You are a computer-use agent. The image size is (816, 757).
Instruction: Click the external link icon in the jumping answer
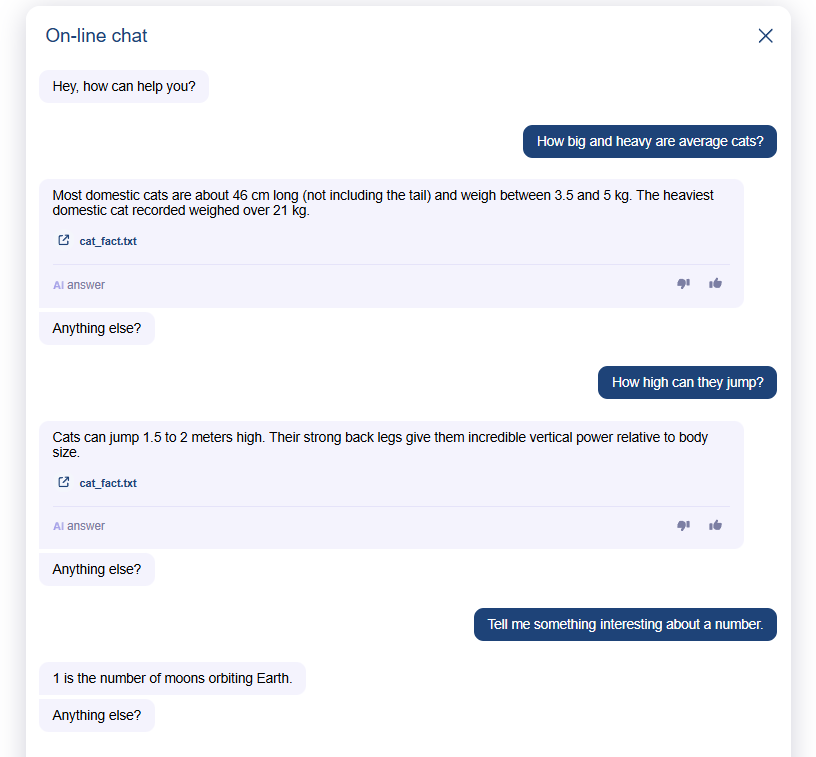[x=64, y=483]
